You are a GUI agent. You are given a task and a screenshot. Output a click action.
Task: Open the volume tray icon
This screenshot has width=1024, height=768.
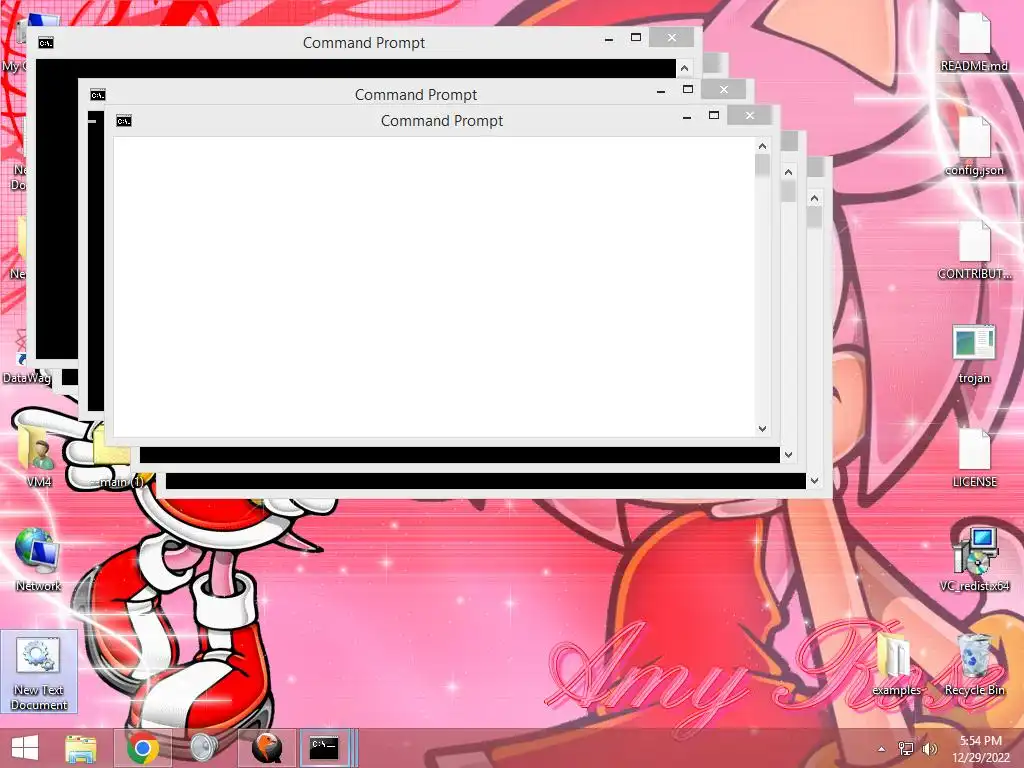pyautogui.click(x=929, y=749)
